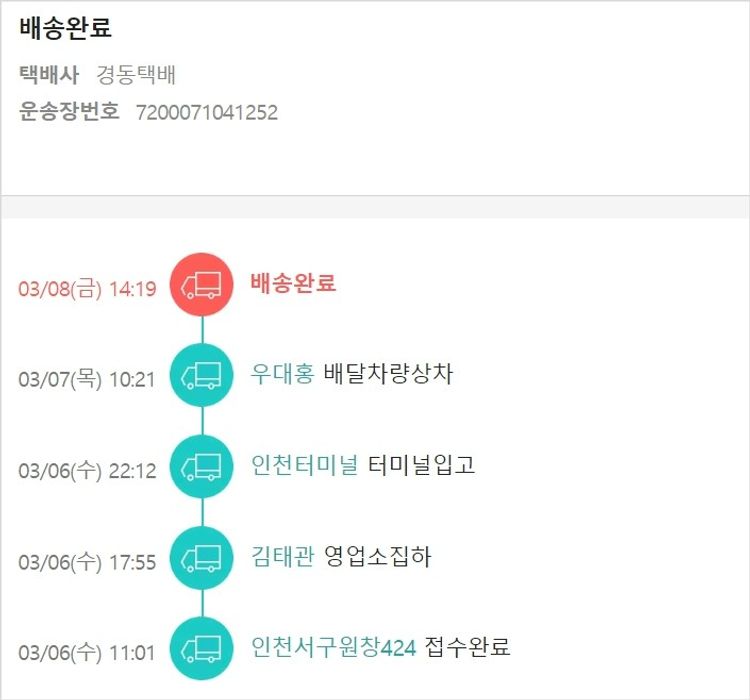
Task: Click the truck icon beside 인천서구원창424 접수완료
Action: 203,649
